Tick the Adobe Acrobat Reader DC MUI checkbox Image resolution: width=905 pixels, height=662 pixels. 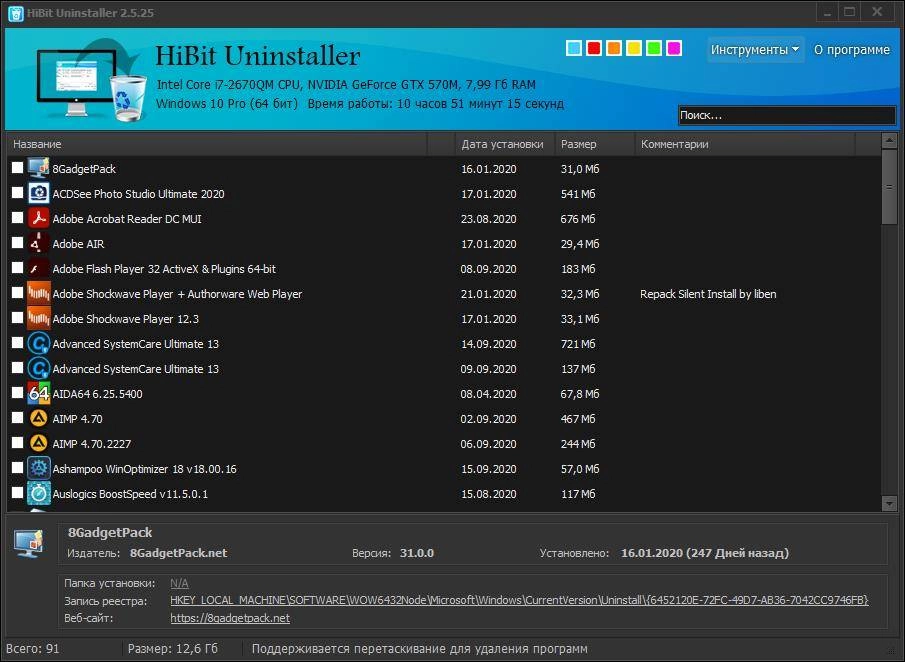17,218
